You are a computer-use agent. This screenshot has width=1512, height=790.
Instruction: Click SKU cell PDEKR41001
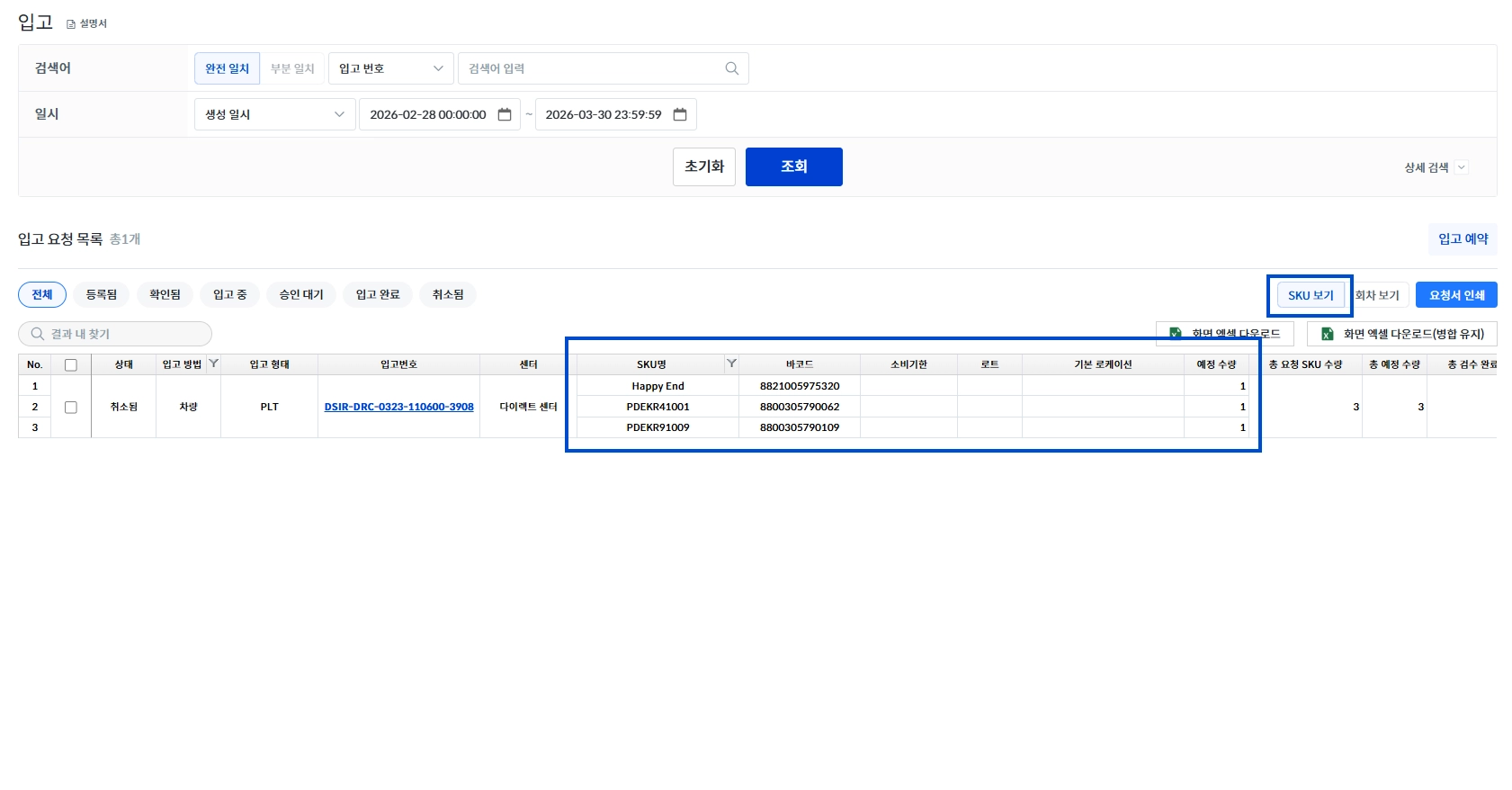coord(658,407)
